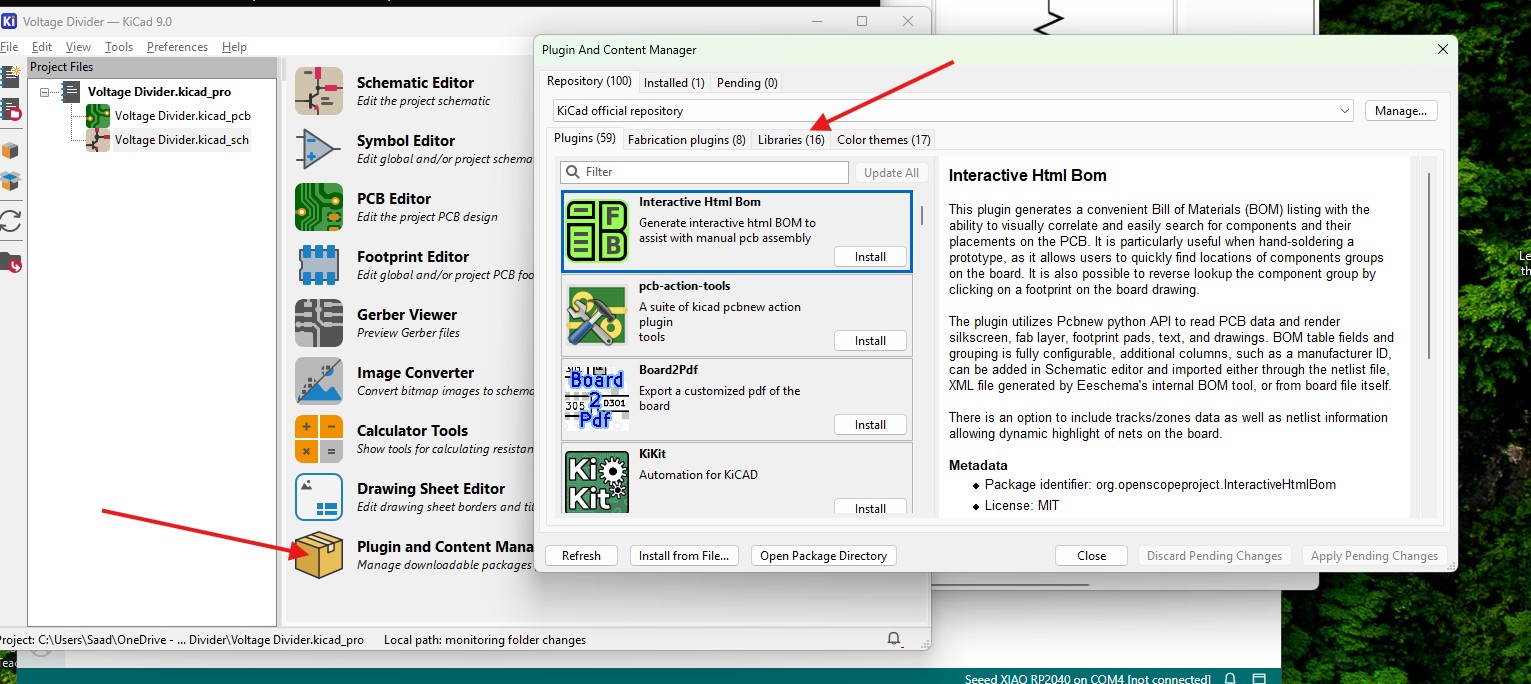This screenshot has height=684, width=1531.
Task: Click the bell icon in Arduino status bar
Action: (x=1230, y=679)
